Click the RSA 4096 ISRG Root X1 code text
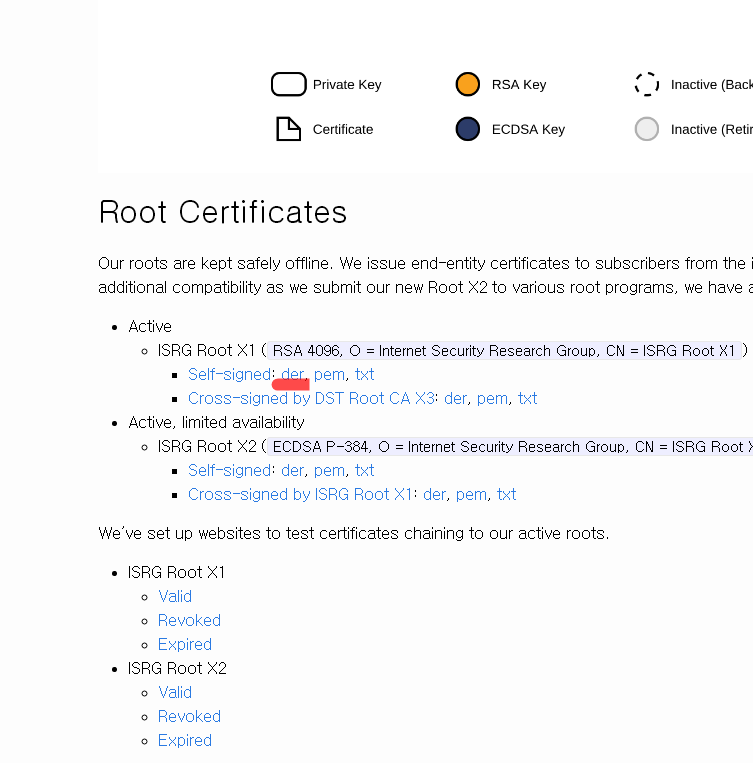 click(x=504, y=350)
